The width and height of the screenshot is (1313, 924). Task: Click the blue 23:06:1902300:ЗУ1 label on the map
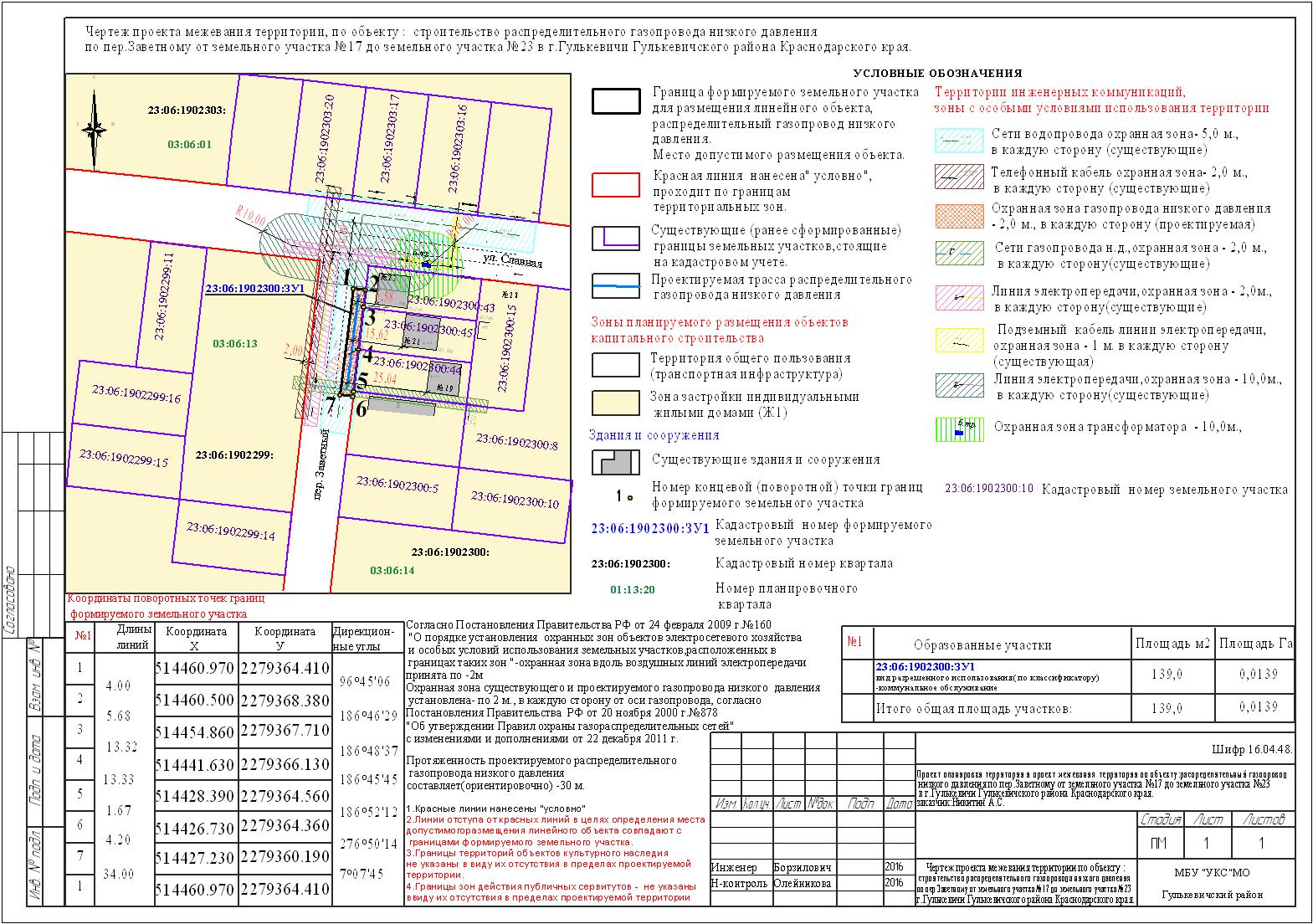coord(254,289)
